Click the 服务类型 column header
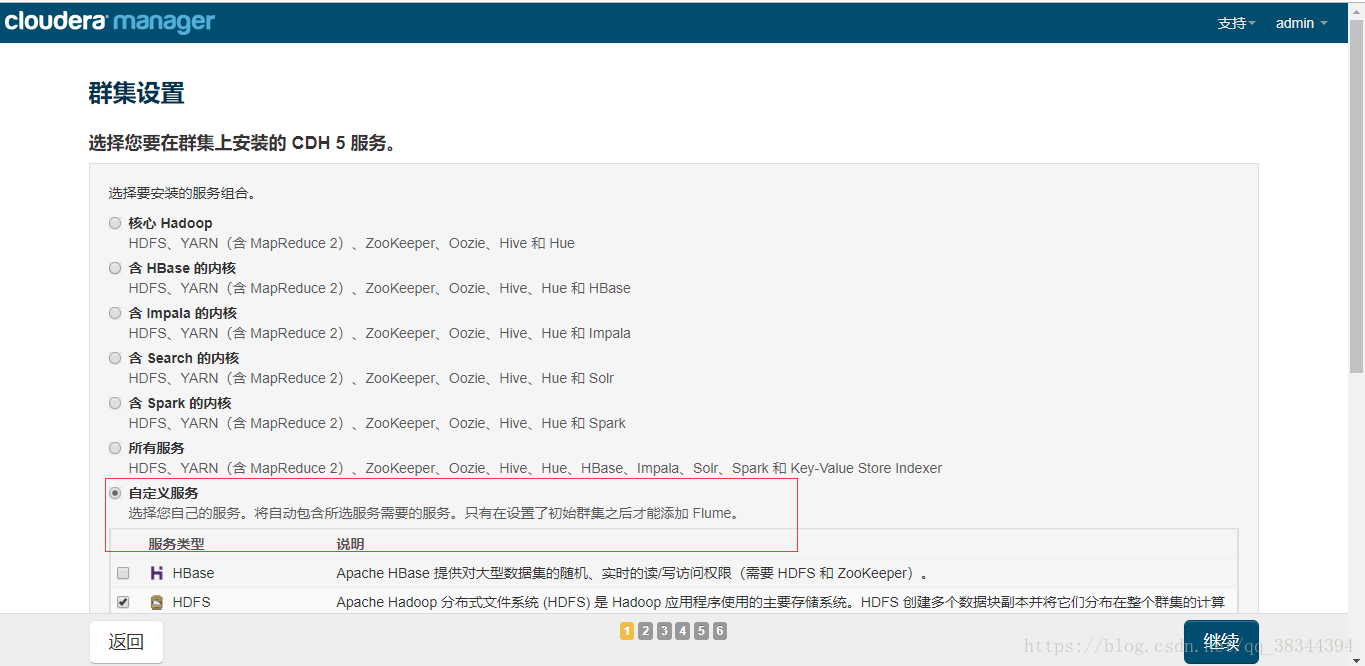Viewport: 1365px width, 666px height. [176, 544]
